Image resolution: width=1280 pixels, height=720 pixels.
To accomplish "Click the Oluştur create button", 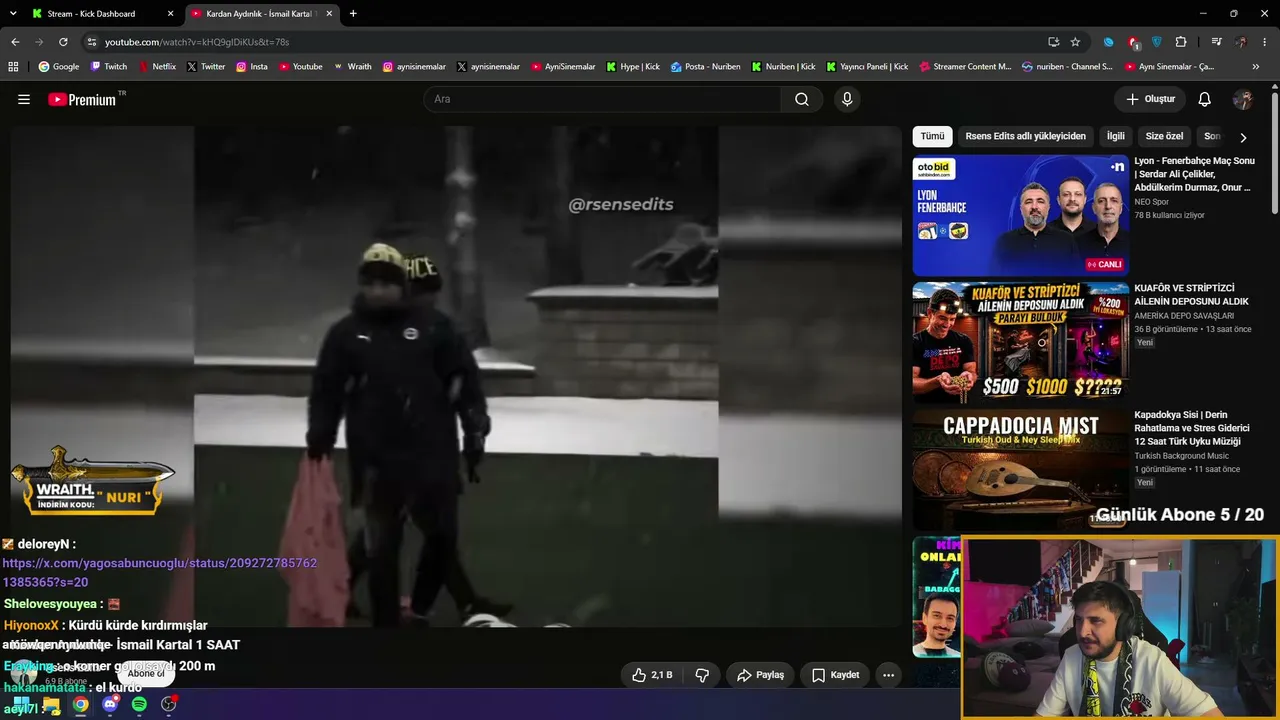I will 1150,99.
